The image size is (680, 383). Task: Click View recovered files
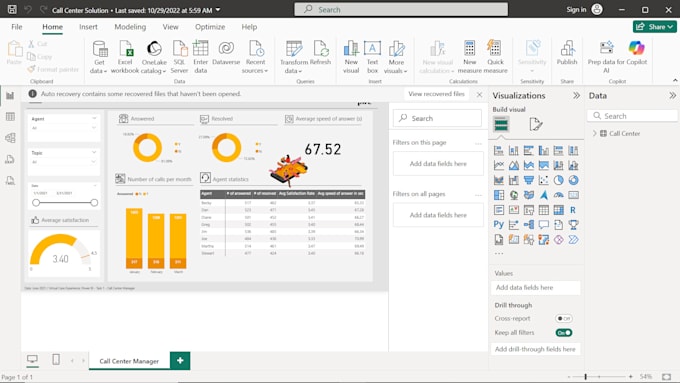[436, 94]
